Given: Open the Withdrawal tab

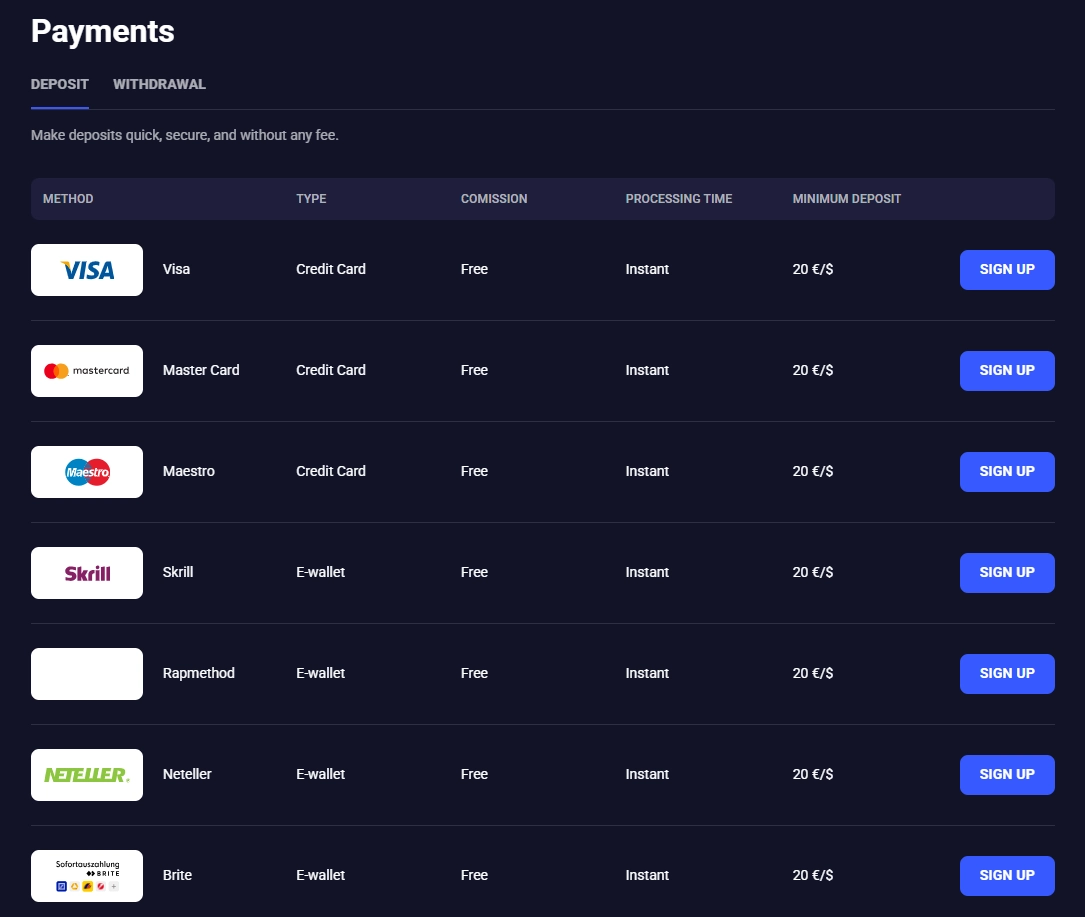Looking at the screenshot, I should point(159,84).
